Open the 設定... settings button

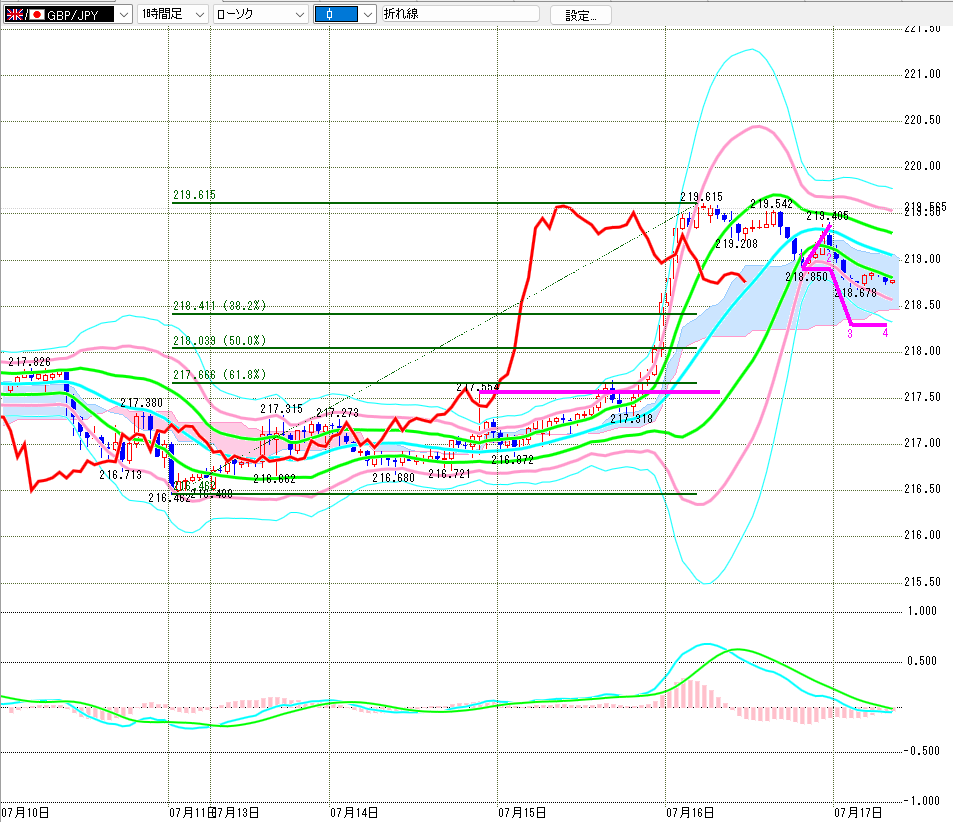580,15
